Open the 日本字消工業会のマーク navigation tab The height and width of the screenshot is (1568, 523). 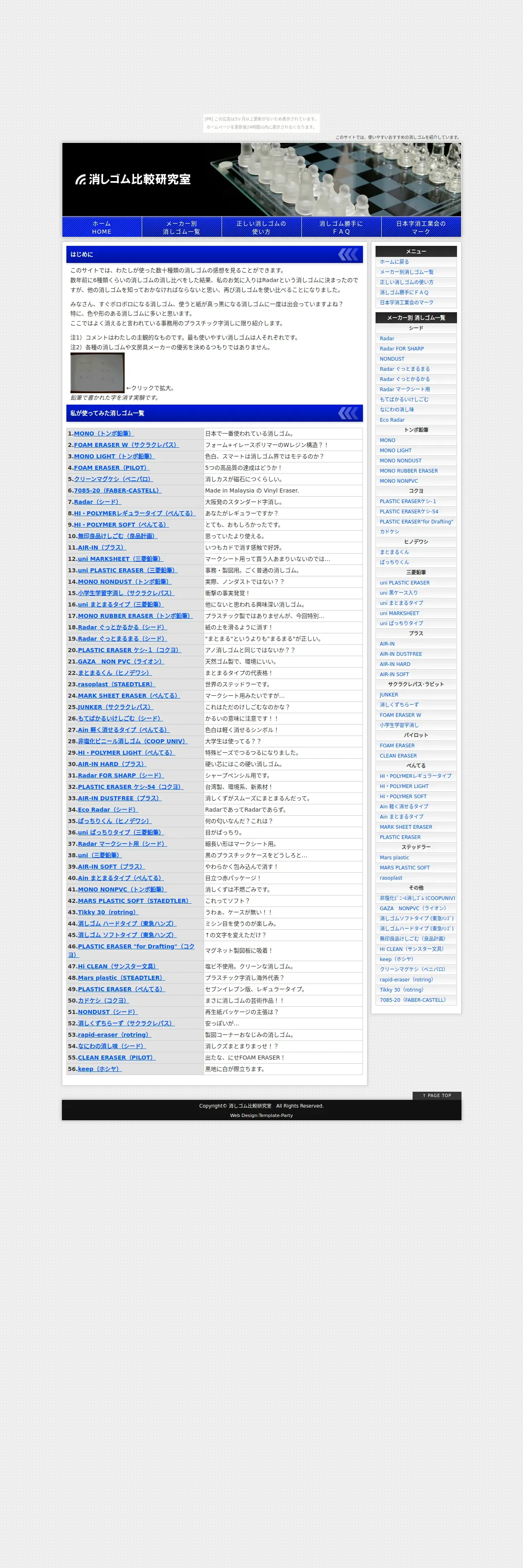(421, 227)
